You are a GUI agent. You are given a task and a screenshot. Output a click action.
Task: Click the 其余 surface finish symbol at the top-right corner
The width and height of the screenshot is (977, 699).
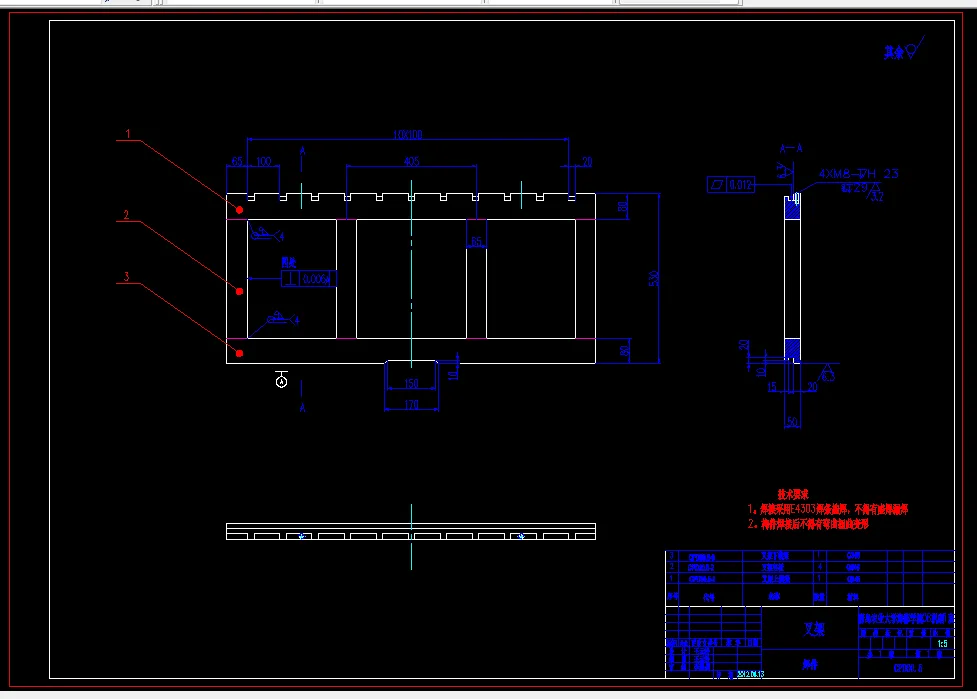coord(903,49)
